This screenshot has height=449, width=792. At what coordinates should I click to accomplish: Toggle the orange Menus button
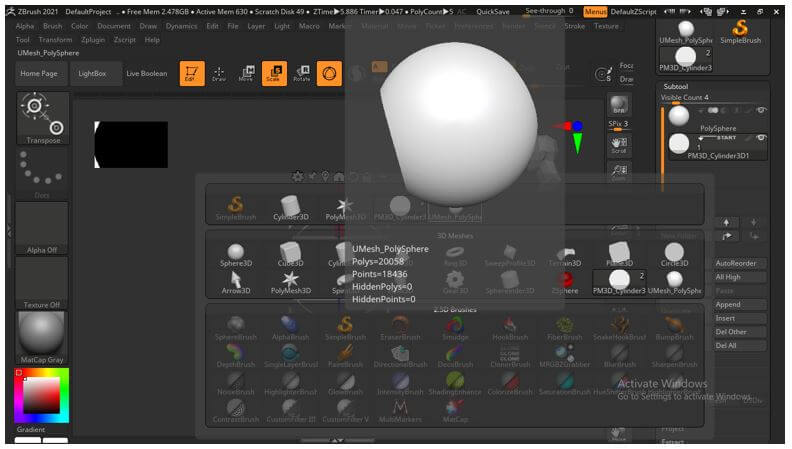[595, 11]
